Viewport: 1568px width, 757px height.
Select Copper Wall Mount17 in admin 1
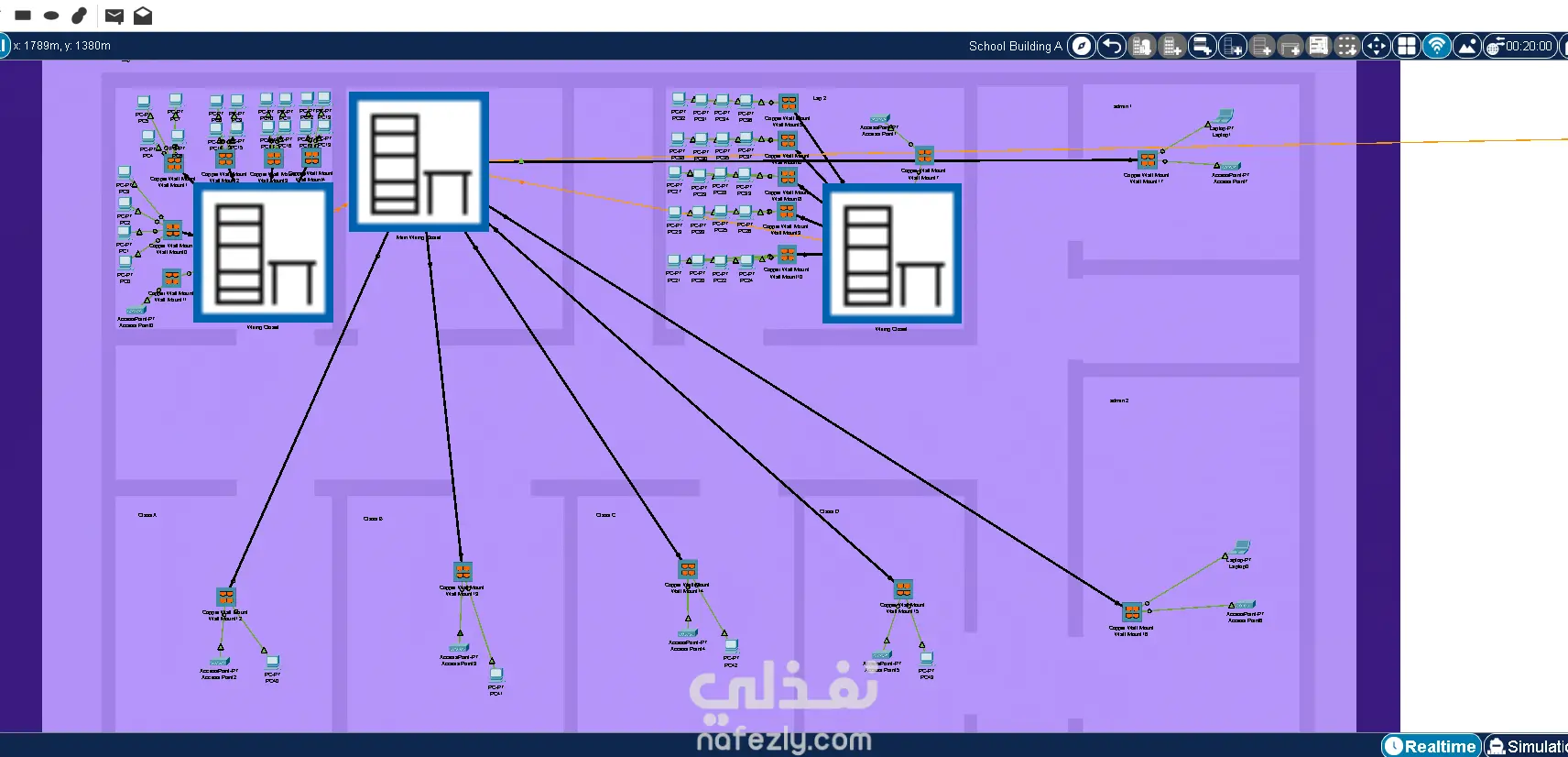tap(1147, 159)
